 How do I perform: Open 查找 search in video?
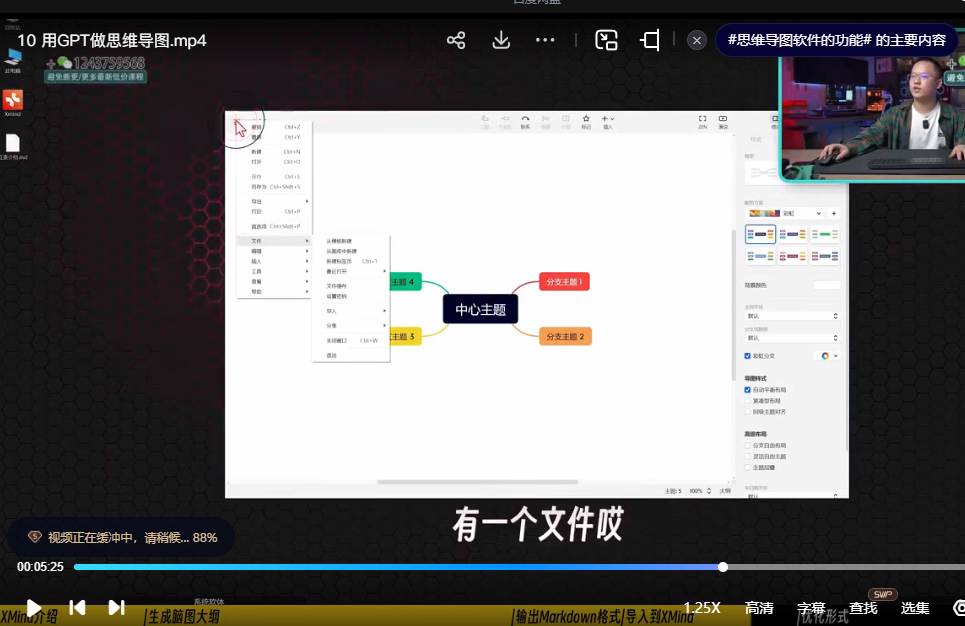click(863, 608)
